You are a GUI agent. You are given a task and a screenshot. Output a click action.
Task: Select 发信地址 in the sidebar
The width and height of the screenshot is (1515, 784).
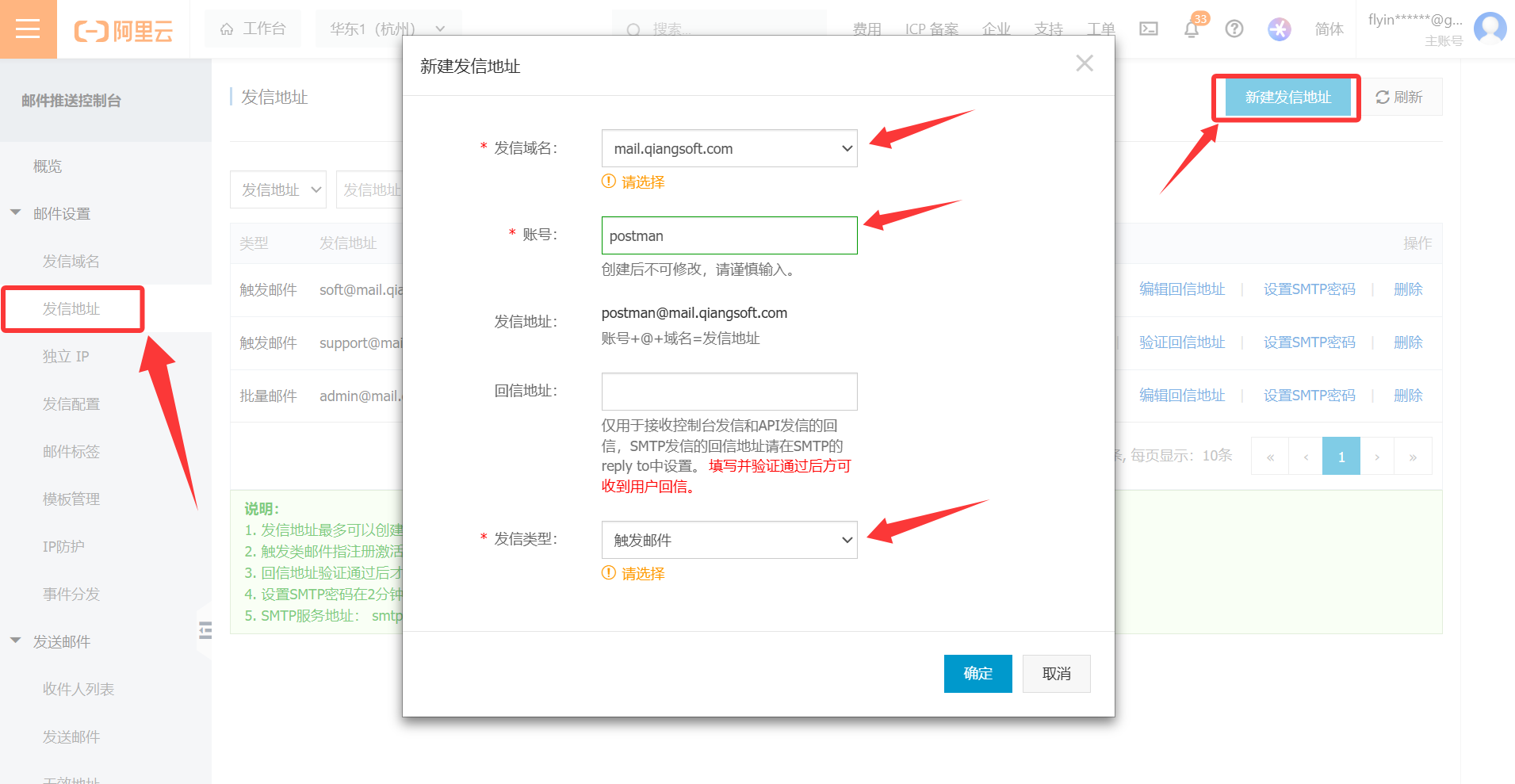[71, 308]
